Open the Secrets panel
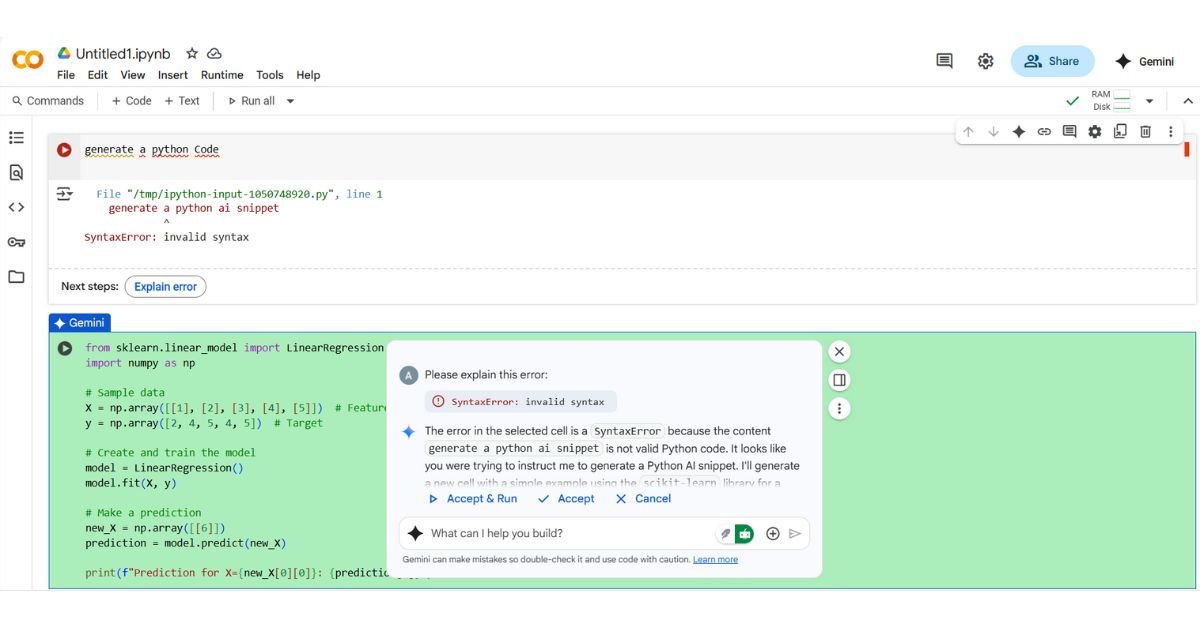Viewport: 1200px width, 628px height. [x=16, y=242]
